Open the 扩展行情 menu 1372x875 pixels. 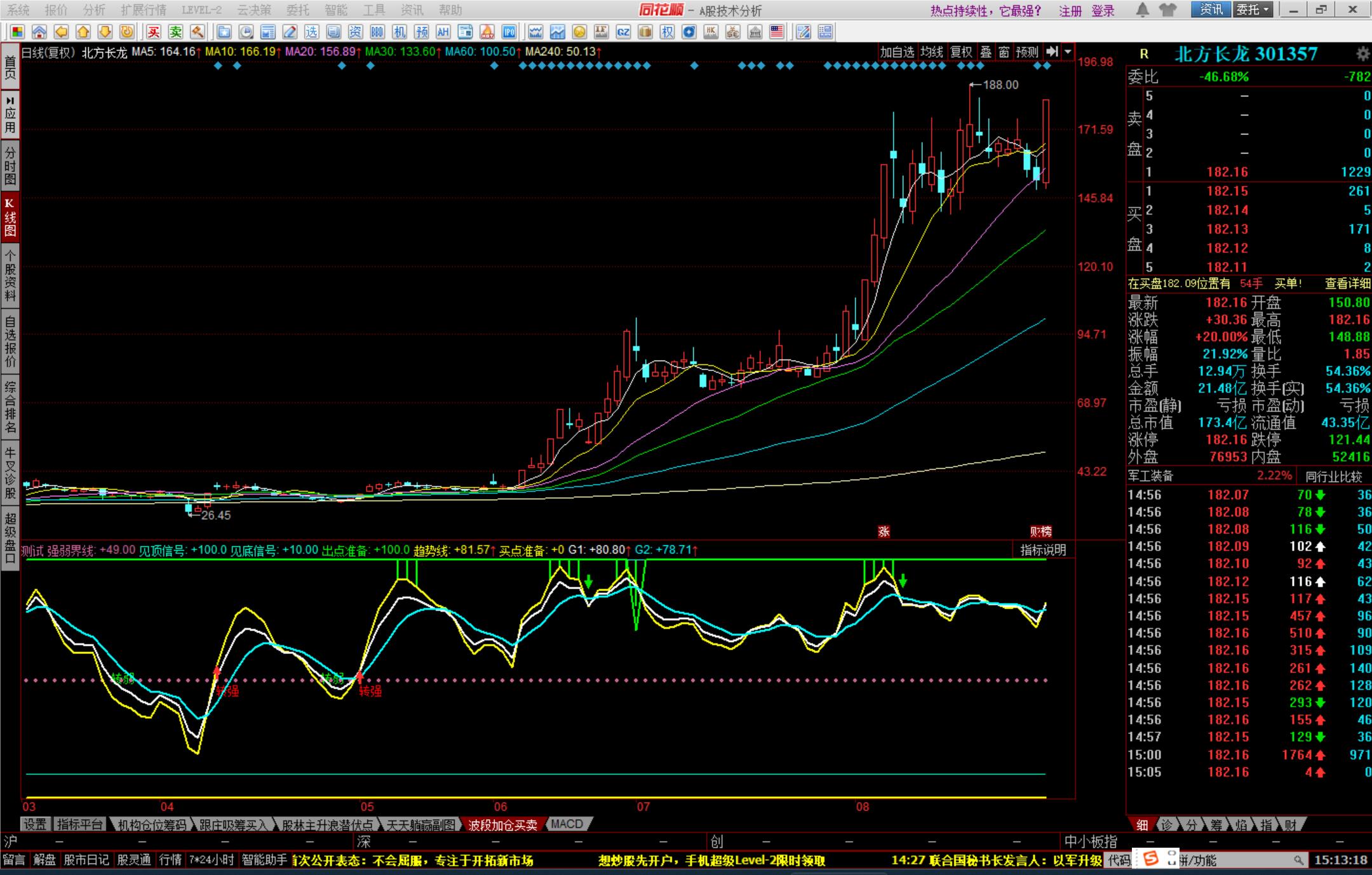click(x=144, y=10)
